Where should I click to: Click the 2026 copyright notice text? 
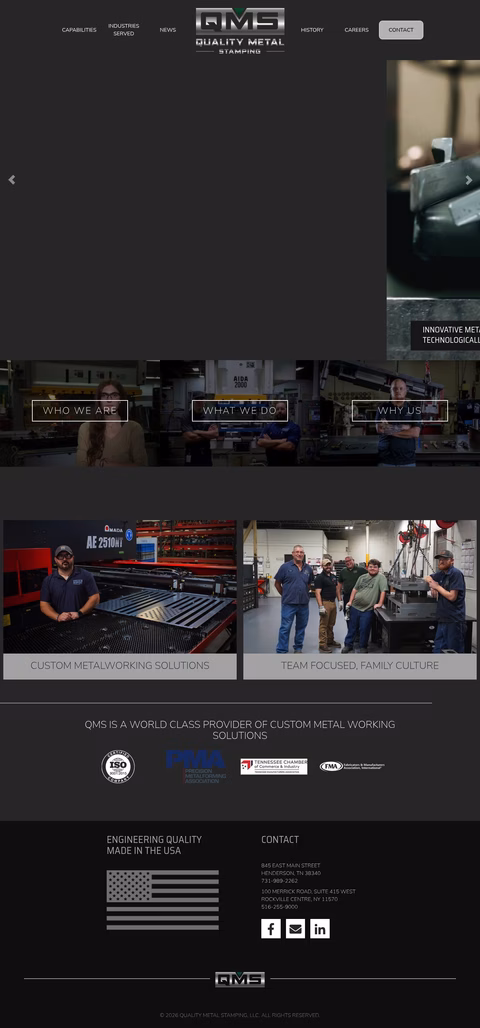(x=240, y=1016)
